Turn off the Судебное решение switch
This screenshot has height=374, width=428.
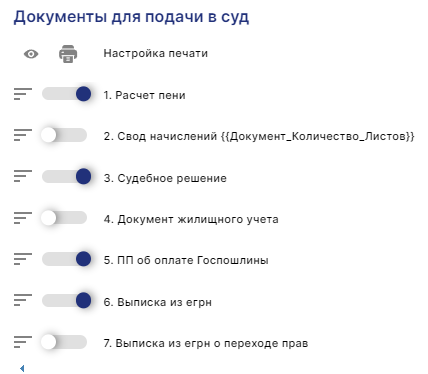(66, 176)
